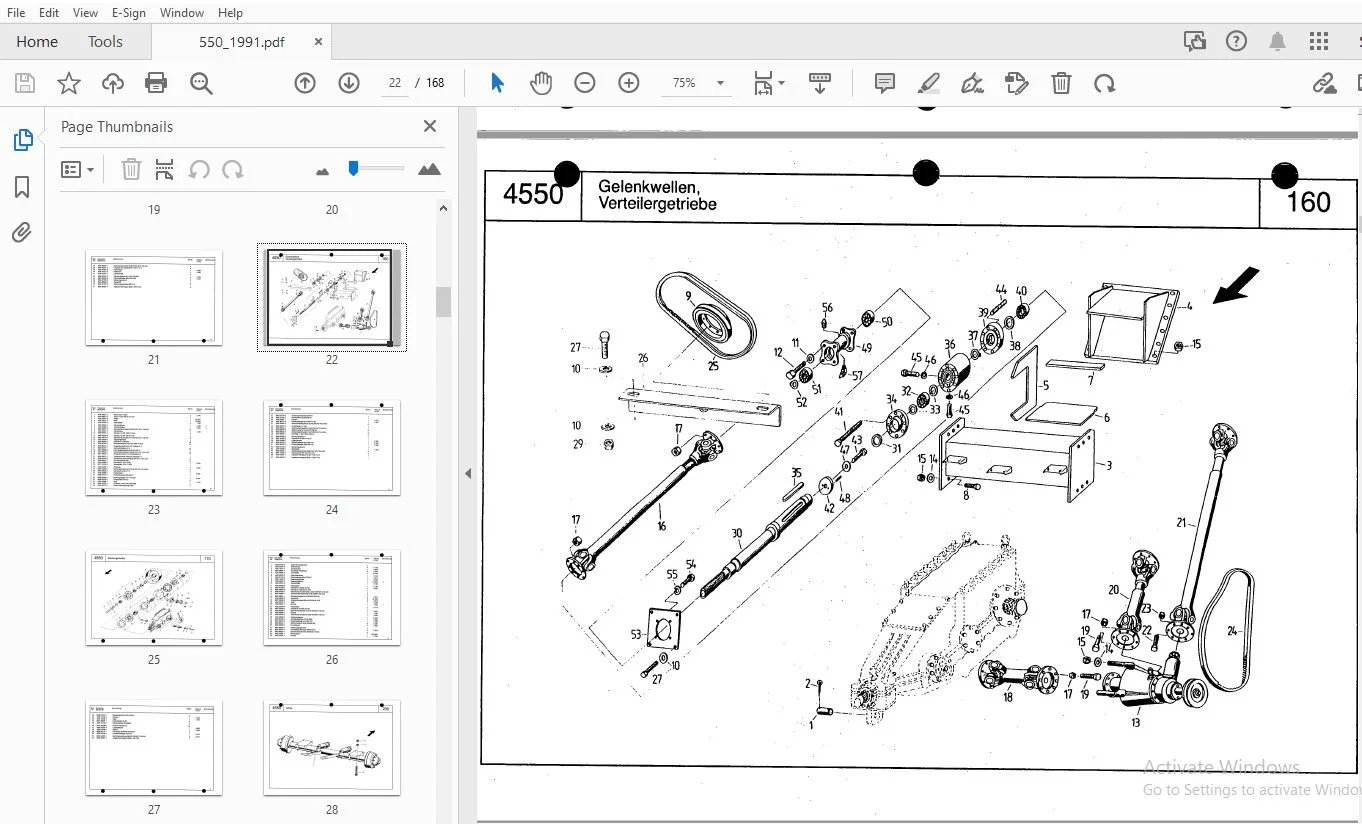Switch to the Tools tab
Viewport: 1362px width, 824px height.
point(105,41)
